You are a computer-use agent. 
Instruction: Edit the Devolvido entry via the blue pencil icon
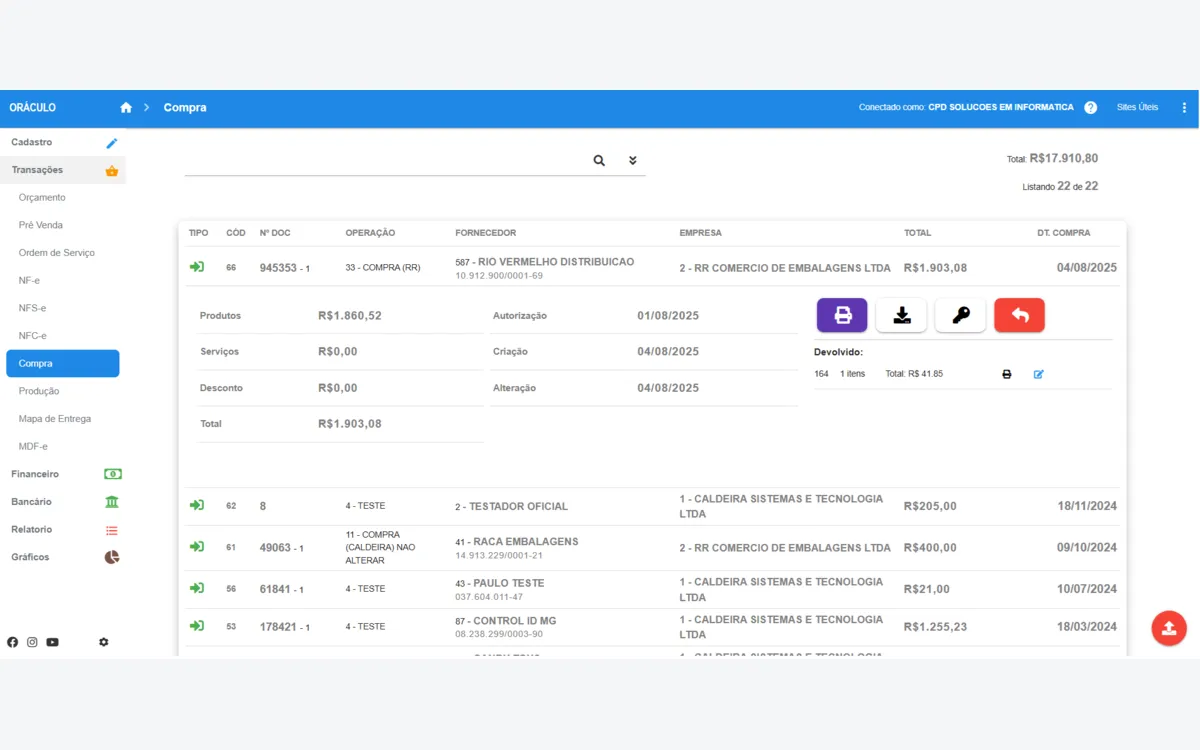coord(1038,373)
